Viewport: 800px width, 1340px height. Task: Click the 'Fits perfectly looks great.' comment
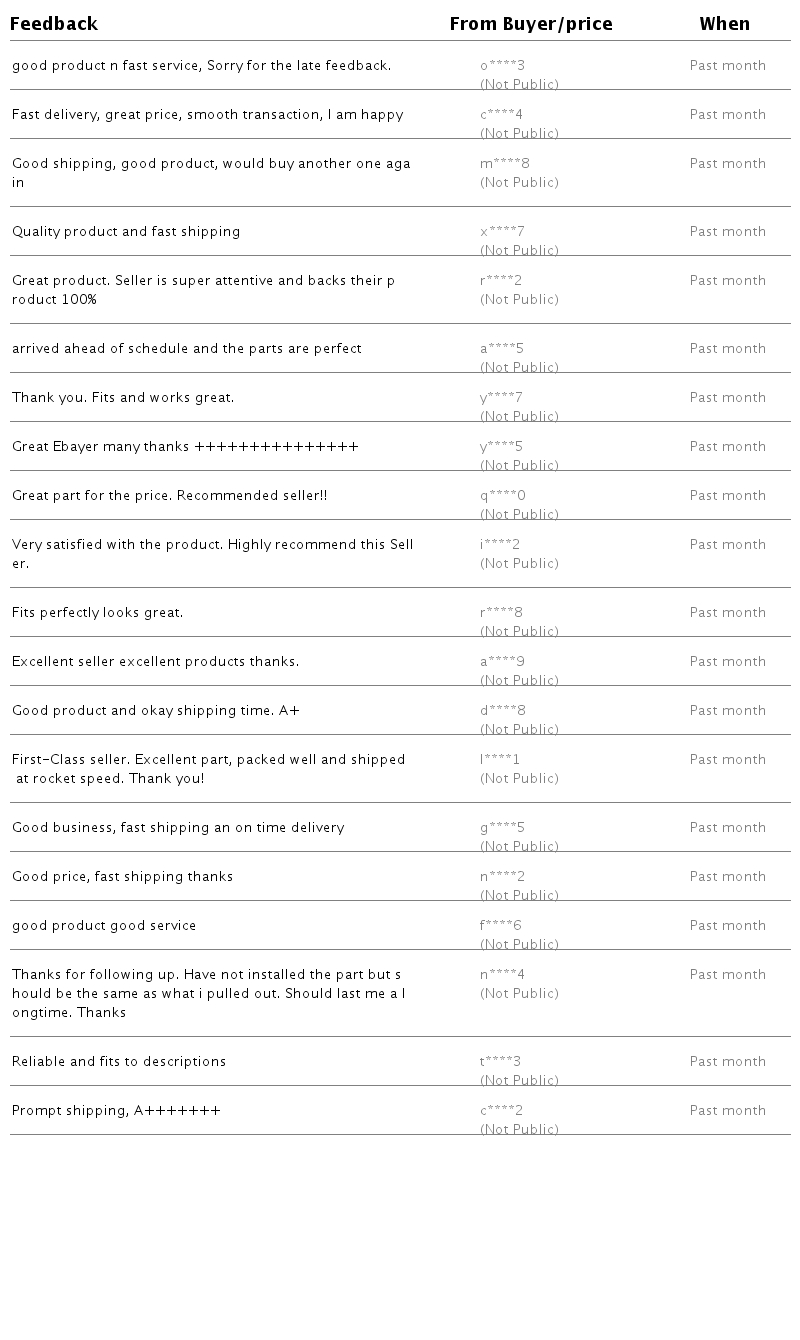(98, 613)
